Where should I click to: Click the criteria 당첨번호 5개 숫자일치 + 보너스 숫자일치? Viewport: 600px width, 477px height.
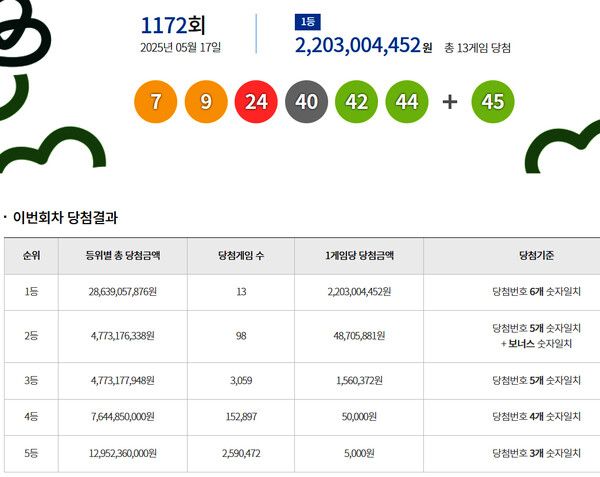pyautogui.click(x=536, y=336)
